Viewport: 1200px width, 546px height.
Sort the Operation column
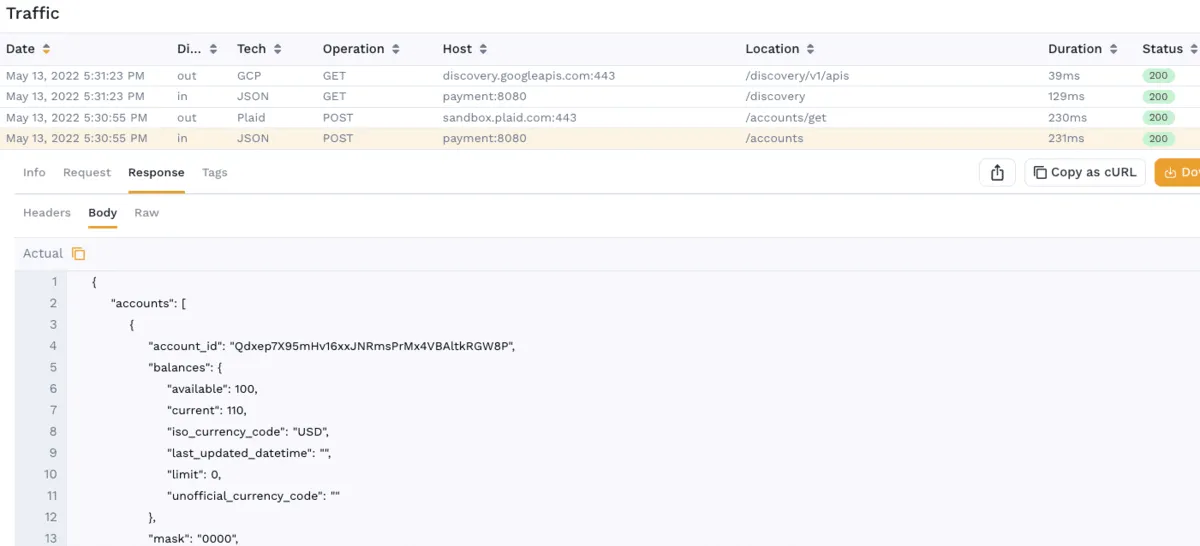395,49
